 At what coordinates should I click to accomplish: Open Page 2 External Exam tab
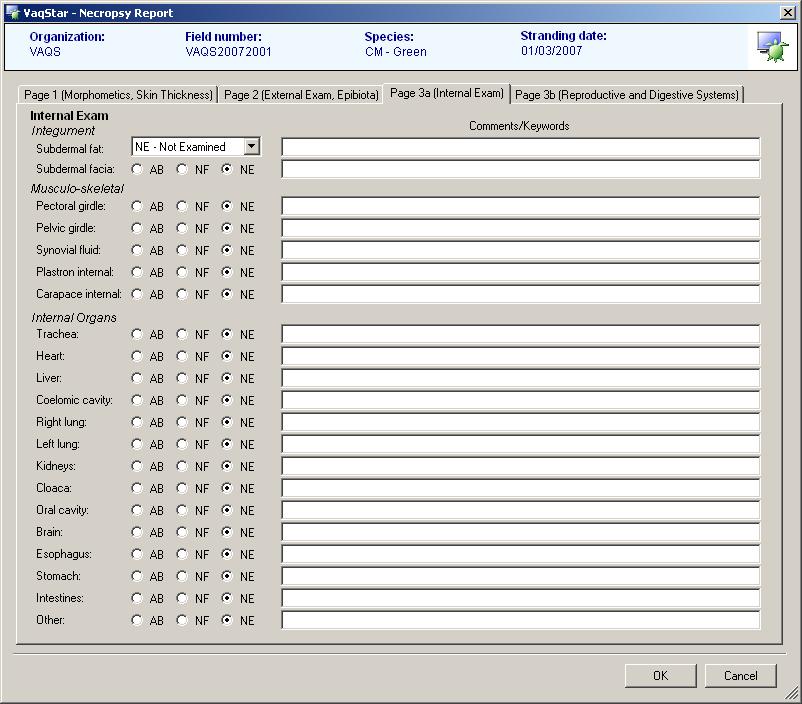point(301,95)
